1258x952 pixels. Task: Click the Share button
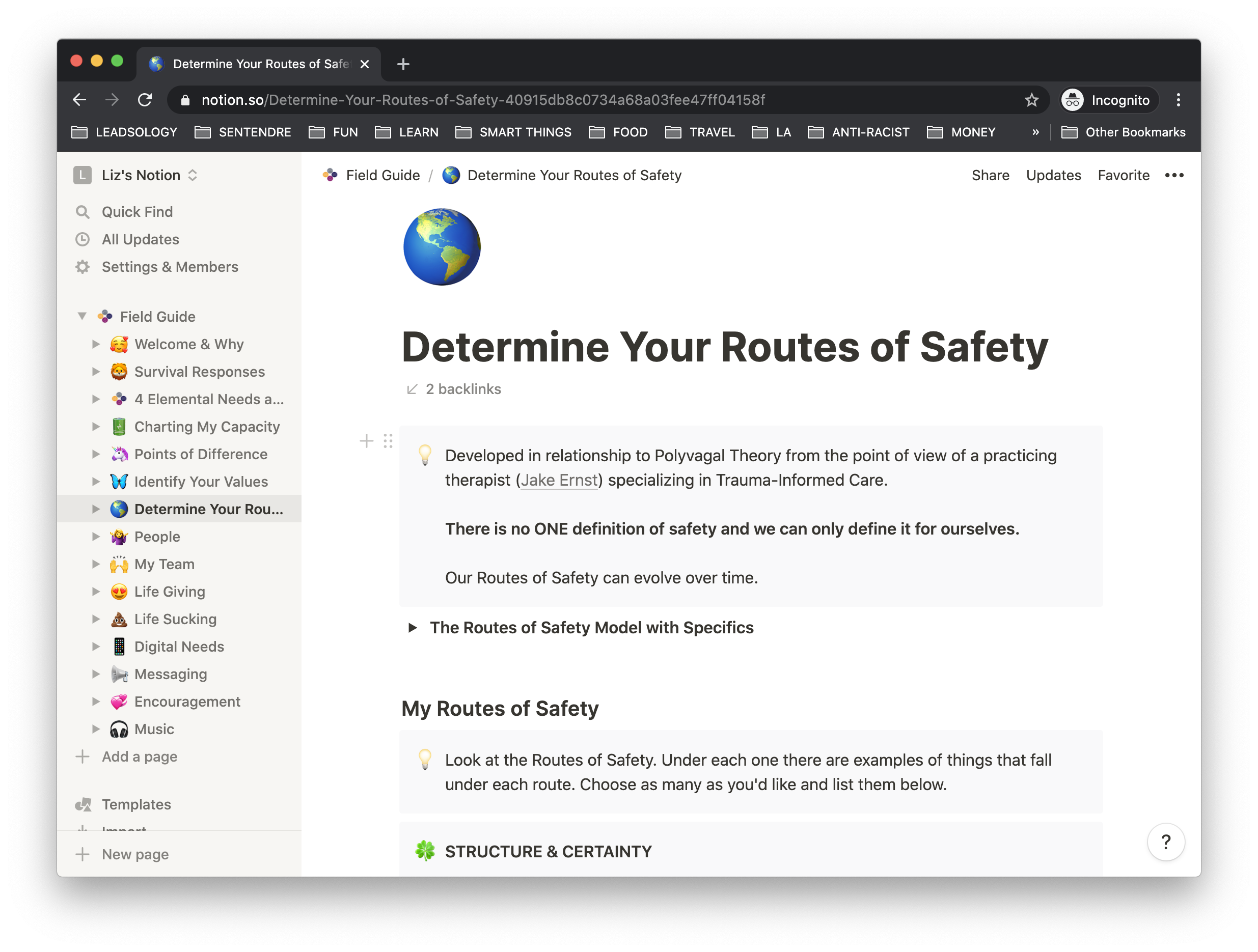tap(990, 175)
